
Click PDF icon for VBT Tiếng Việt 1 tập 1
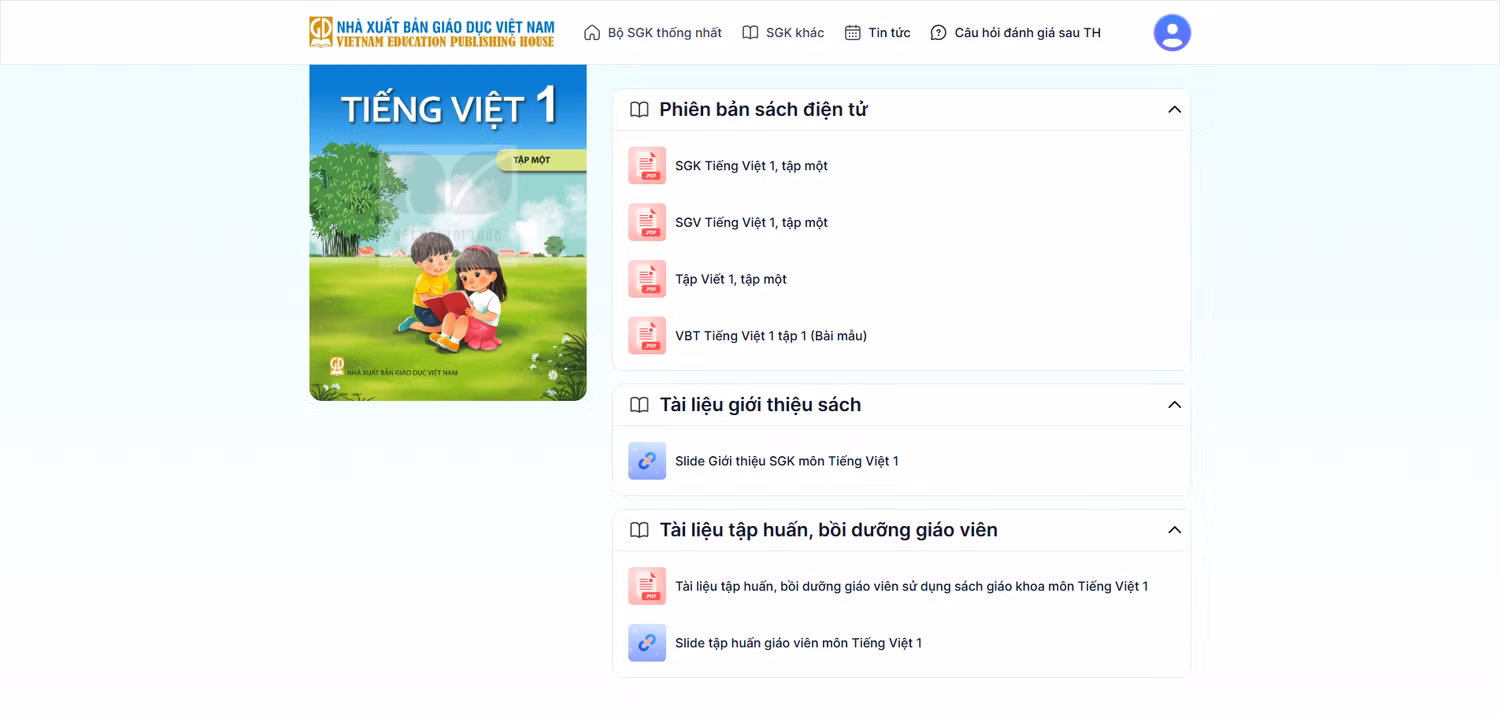tap(647, 336)
